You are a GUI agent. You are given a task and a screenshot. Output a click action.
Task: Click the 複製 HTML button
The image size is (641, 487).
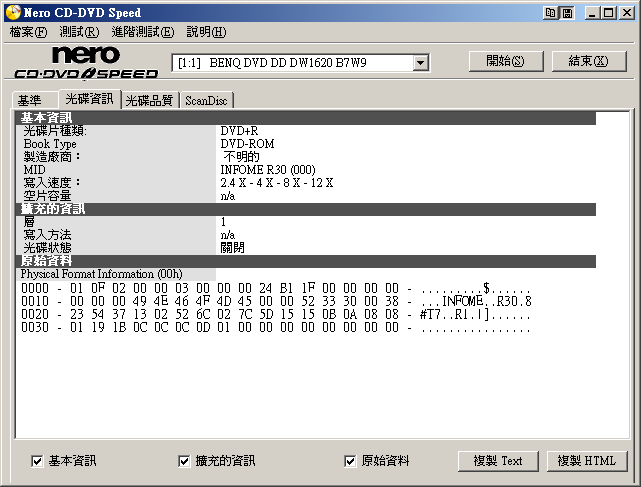click(587, 461)
